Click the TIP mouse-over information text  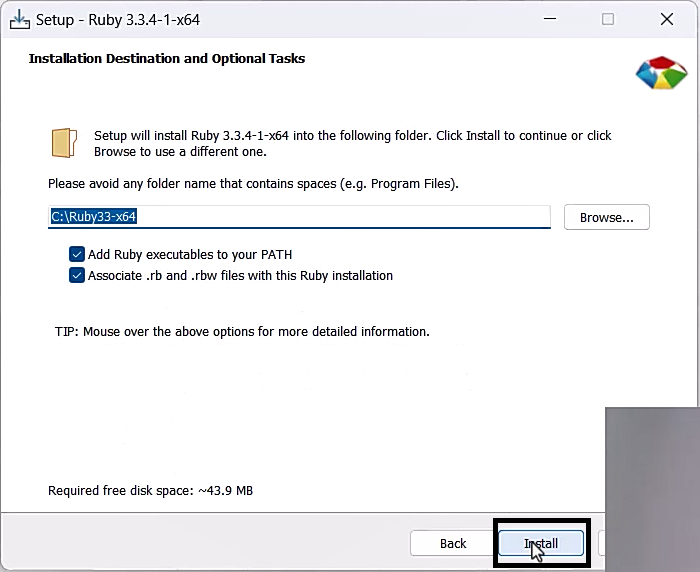242,331
